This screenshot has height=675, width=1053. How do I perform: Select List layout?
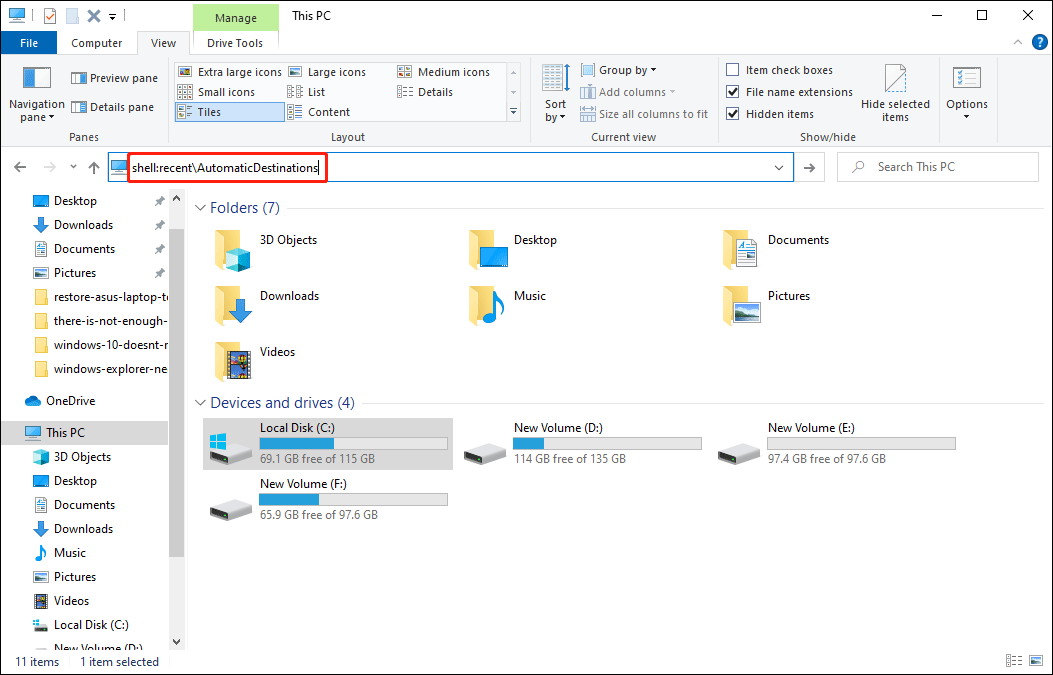(x=306, y=92)
